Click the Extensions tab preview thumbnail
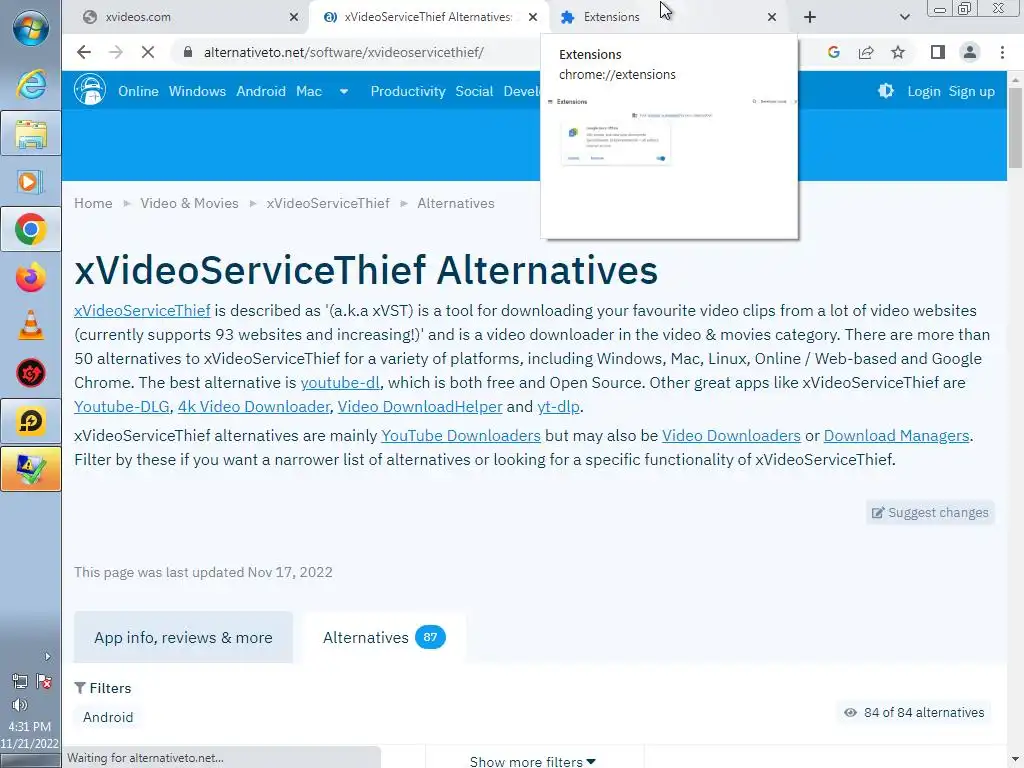Viewport: 1024px width, 768px height. point(669,163)
